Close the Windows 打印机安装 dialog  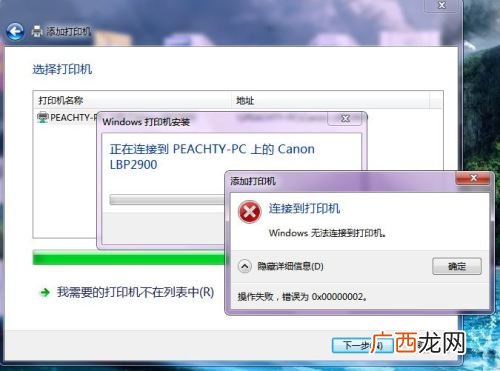(x=345, y=118)
